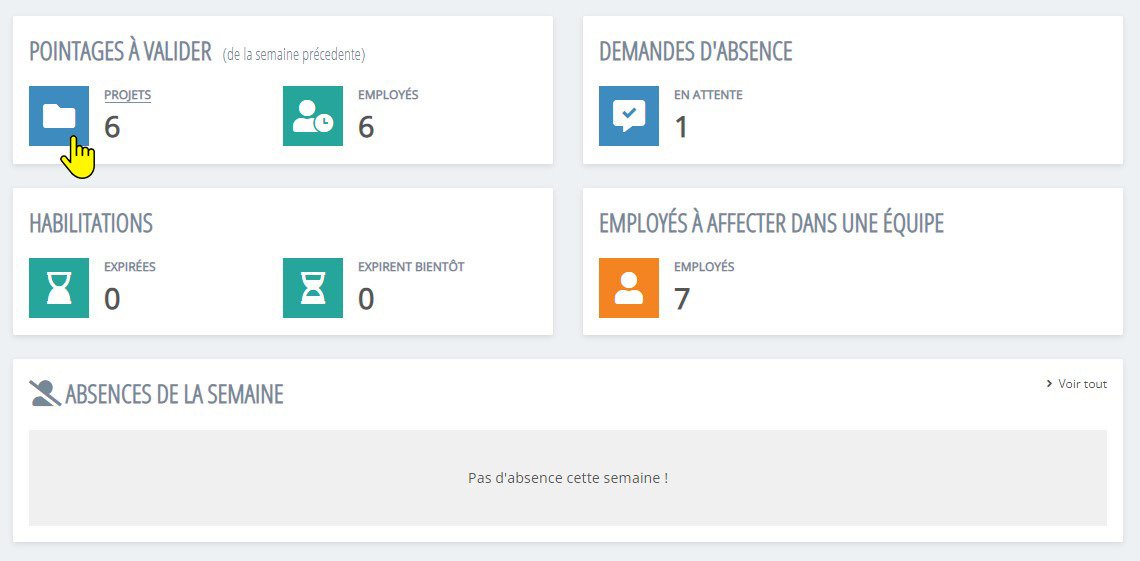
Task: Click the 'Pas d'absence cette semaine !' message
Action: [x=568, y=479]
